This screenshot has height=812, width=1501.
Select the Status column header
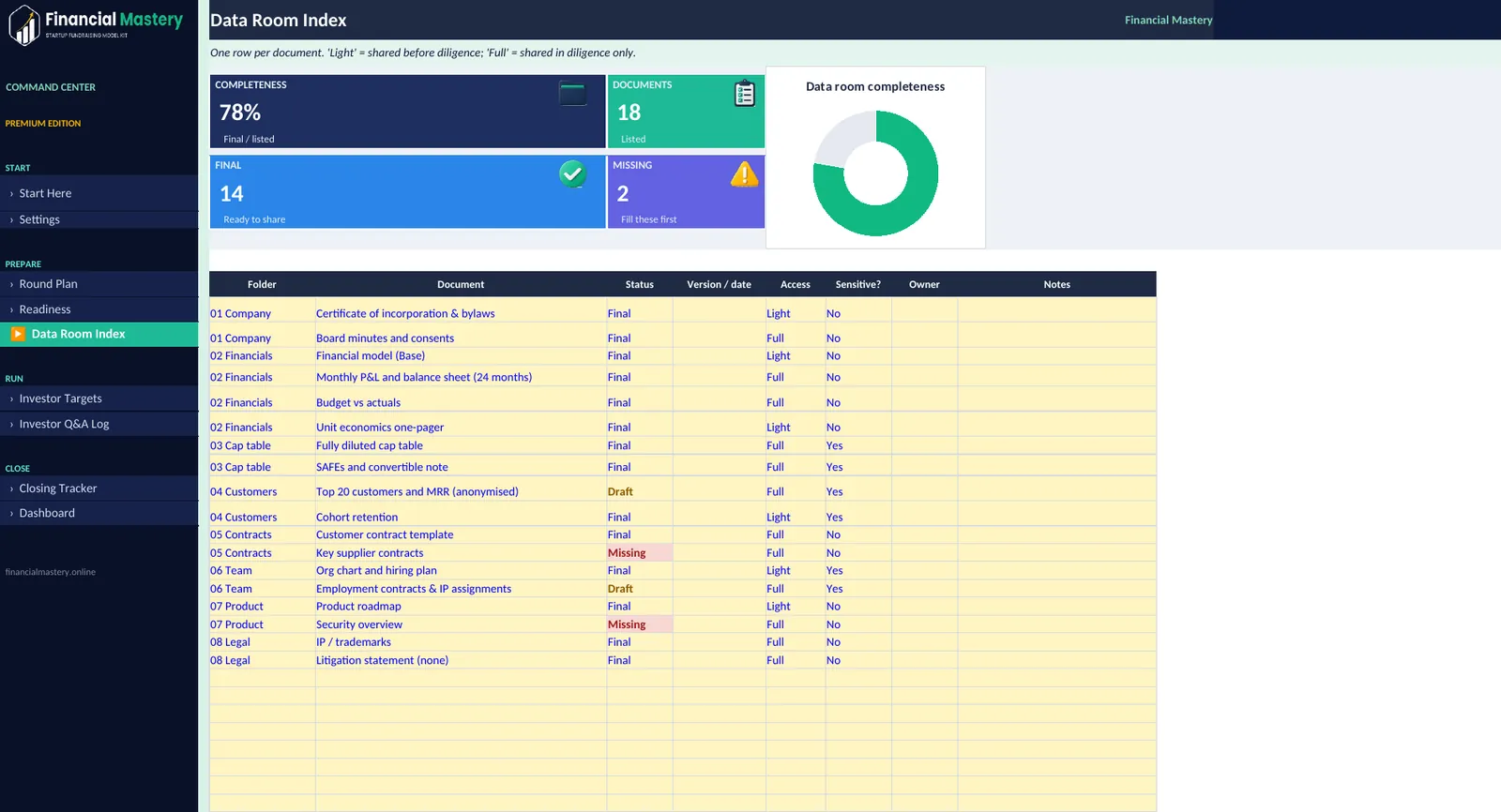coord(640,284)
